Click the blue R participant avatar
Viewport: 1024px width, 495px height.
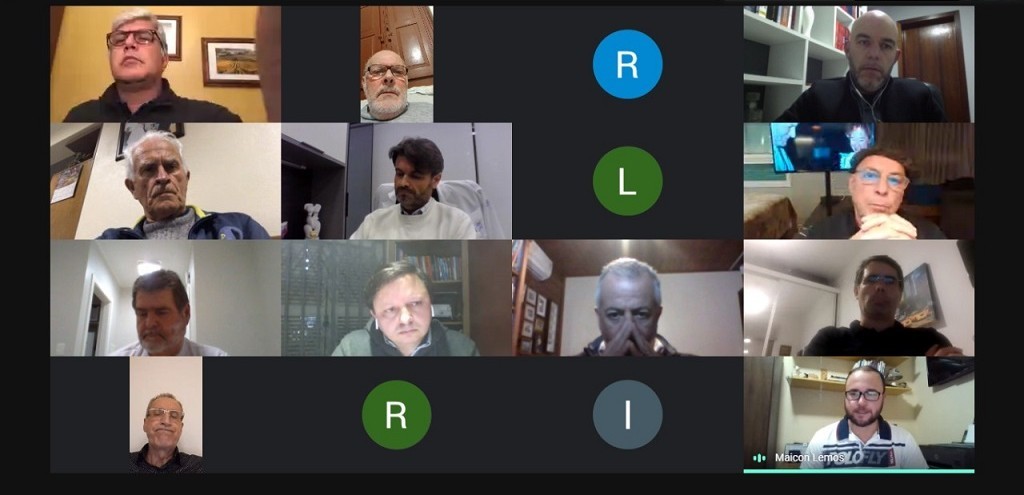(627, 64)
